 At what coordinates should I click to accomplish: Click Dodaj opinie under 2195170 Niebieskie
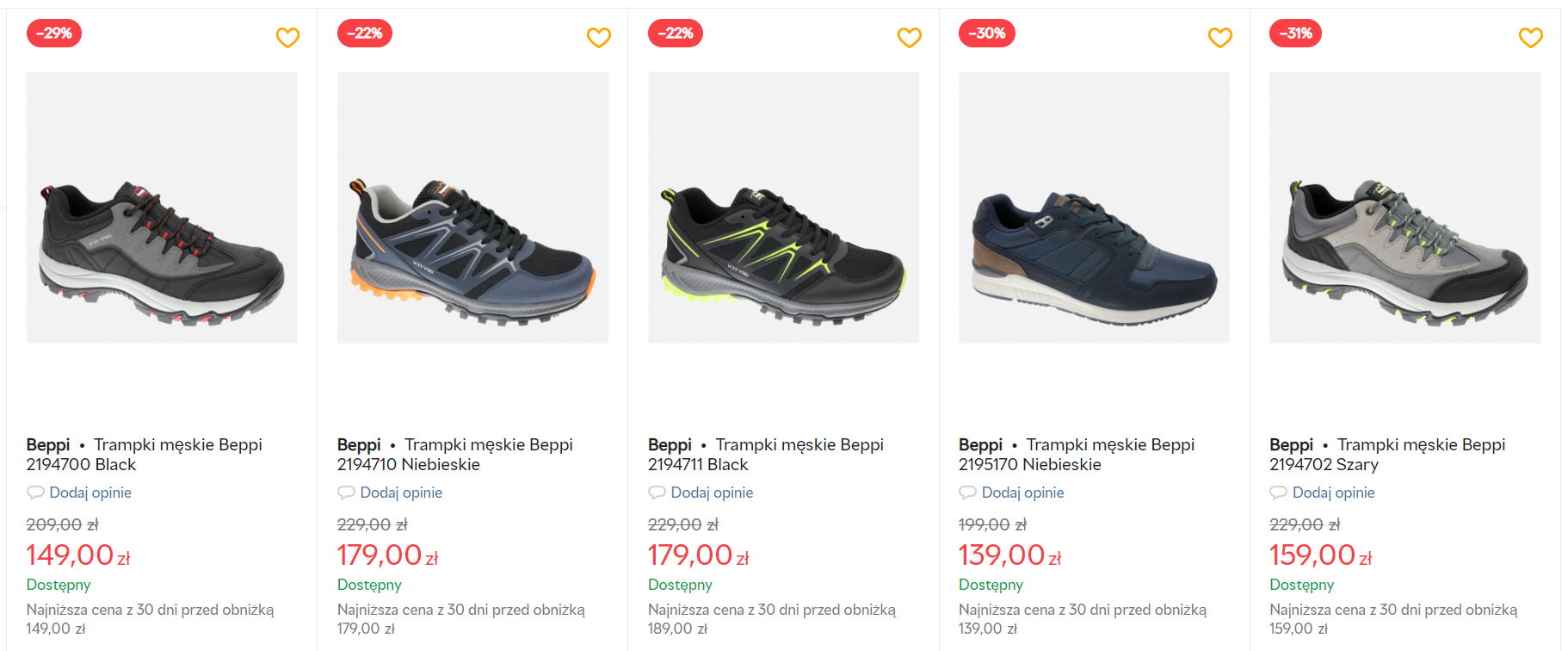coord(1022,493)
